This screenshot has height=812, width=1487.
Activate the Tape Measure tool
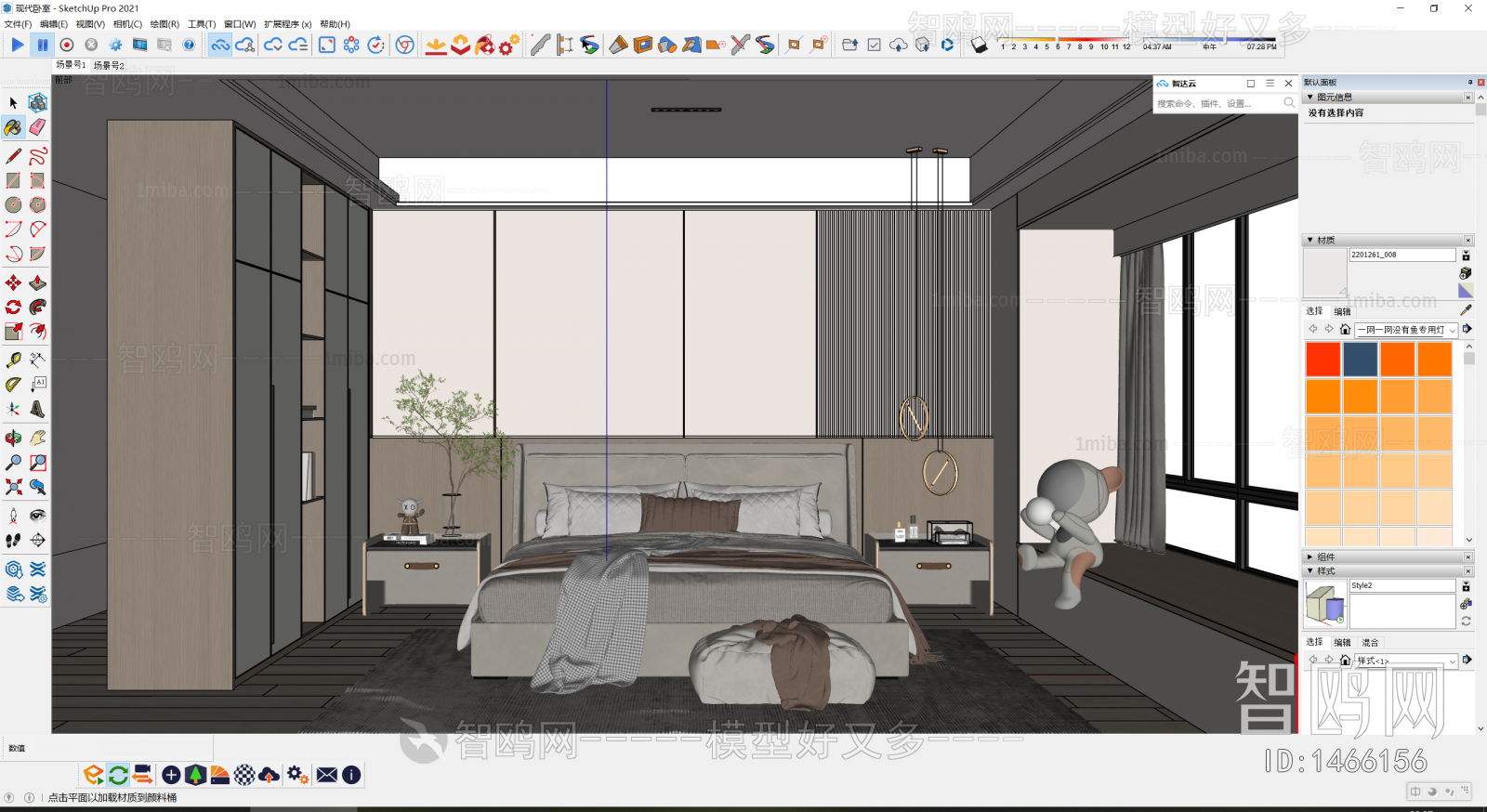pyautogui.click(x=13, y=360)
